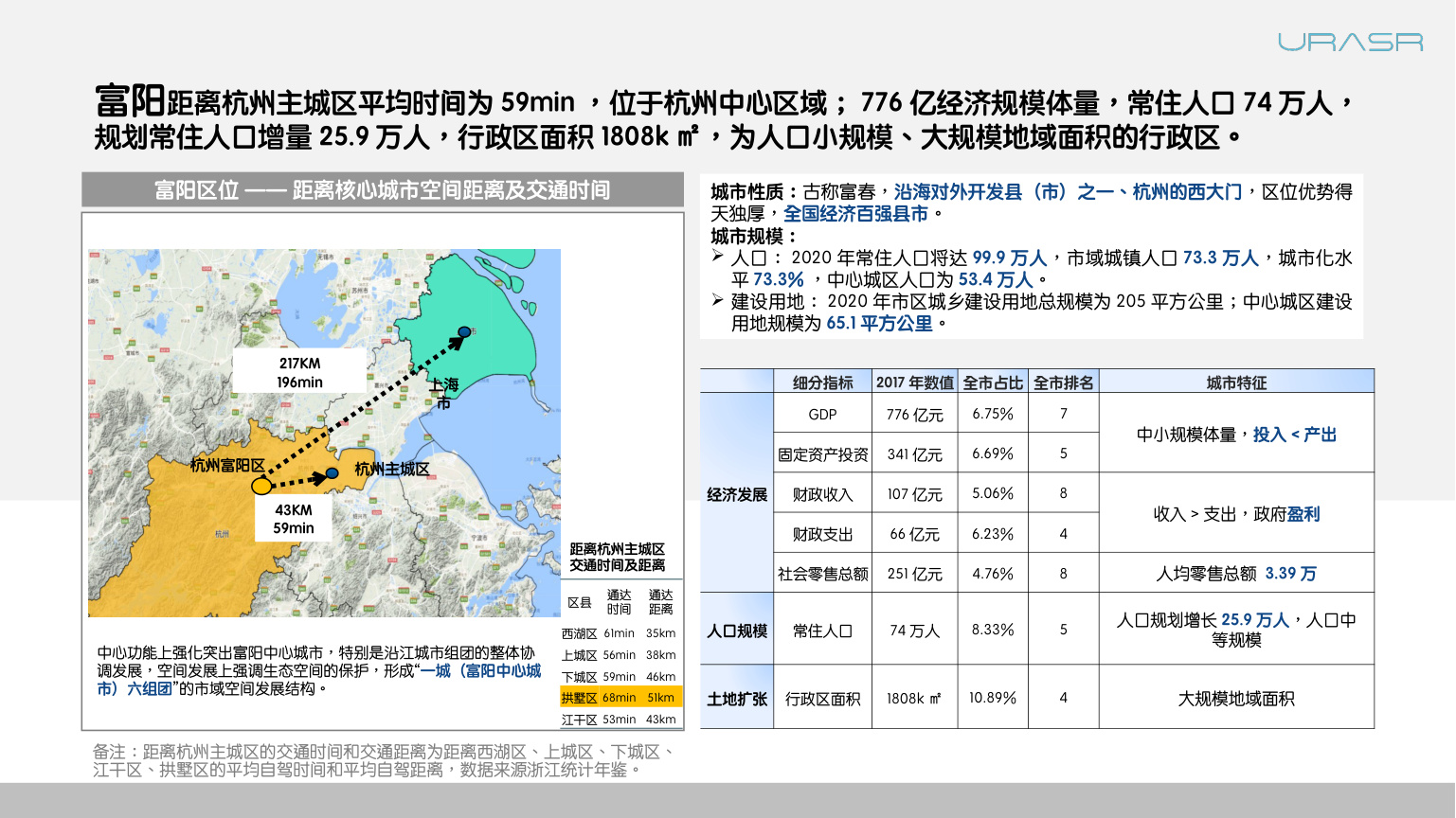Click the 5.06% share cell
The width and height of the screenshot is (1456, 818).
point(993,493)
